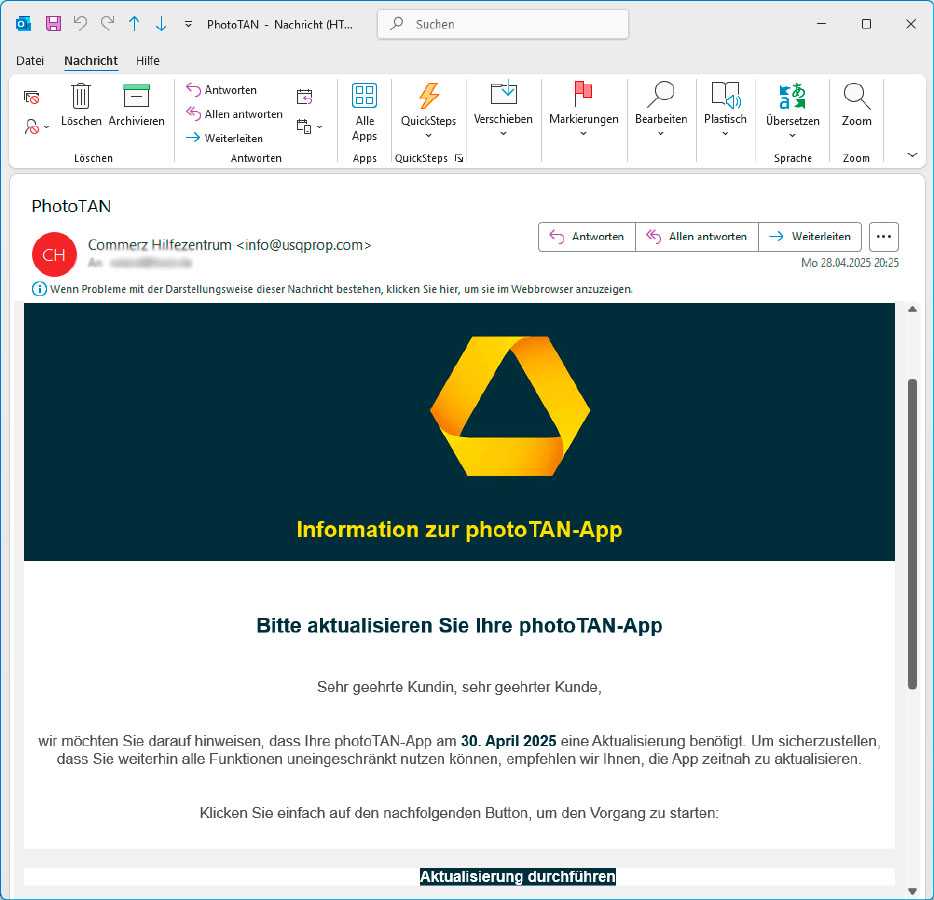934x900 pixels.
Task: Click the ignore conversation icon
Action: [32, 97]
